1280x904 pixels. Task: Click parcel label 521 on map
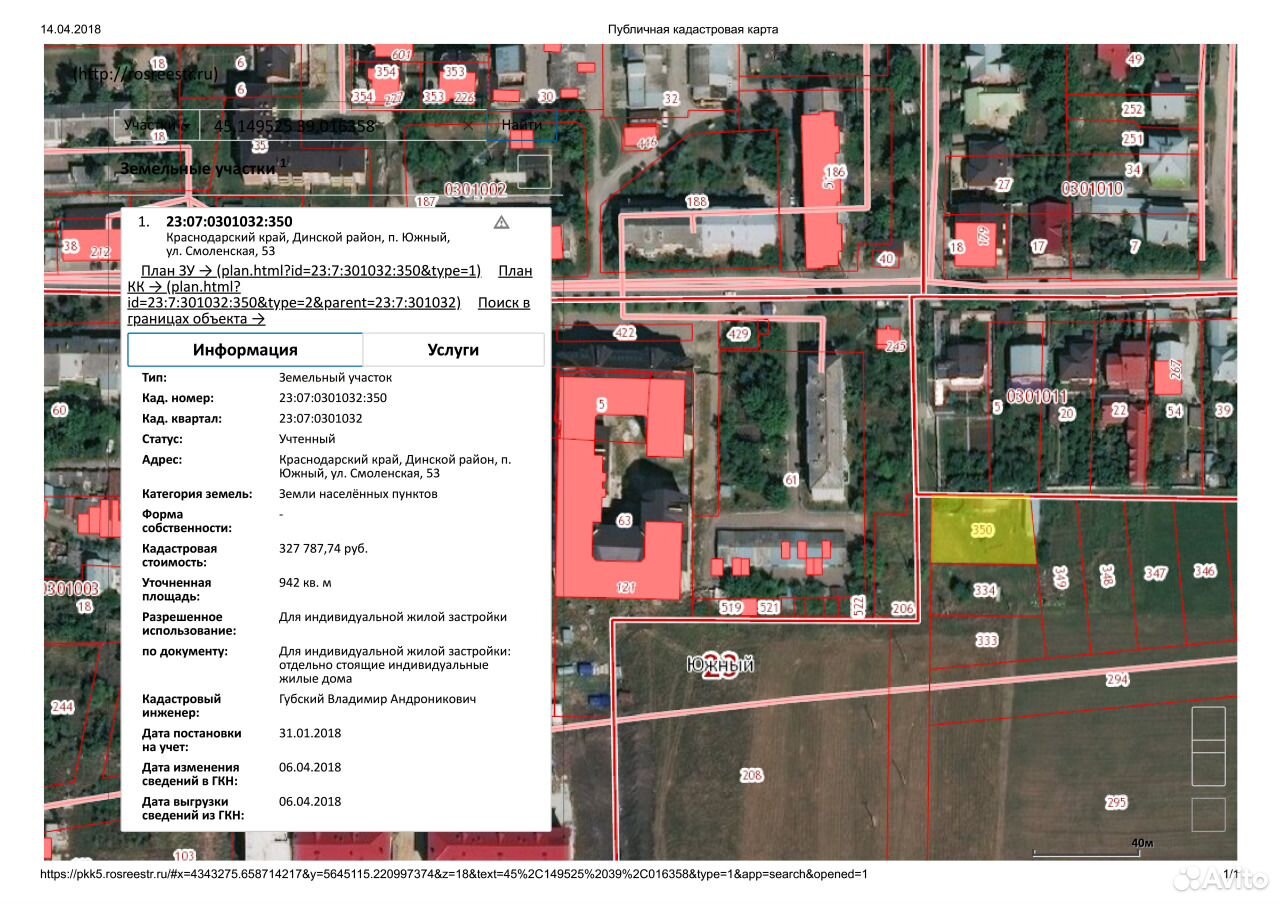[769, 608]
